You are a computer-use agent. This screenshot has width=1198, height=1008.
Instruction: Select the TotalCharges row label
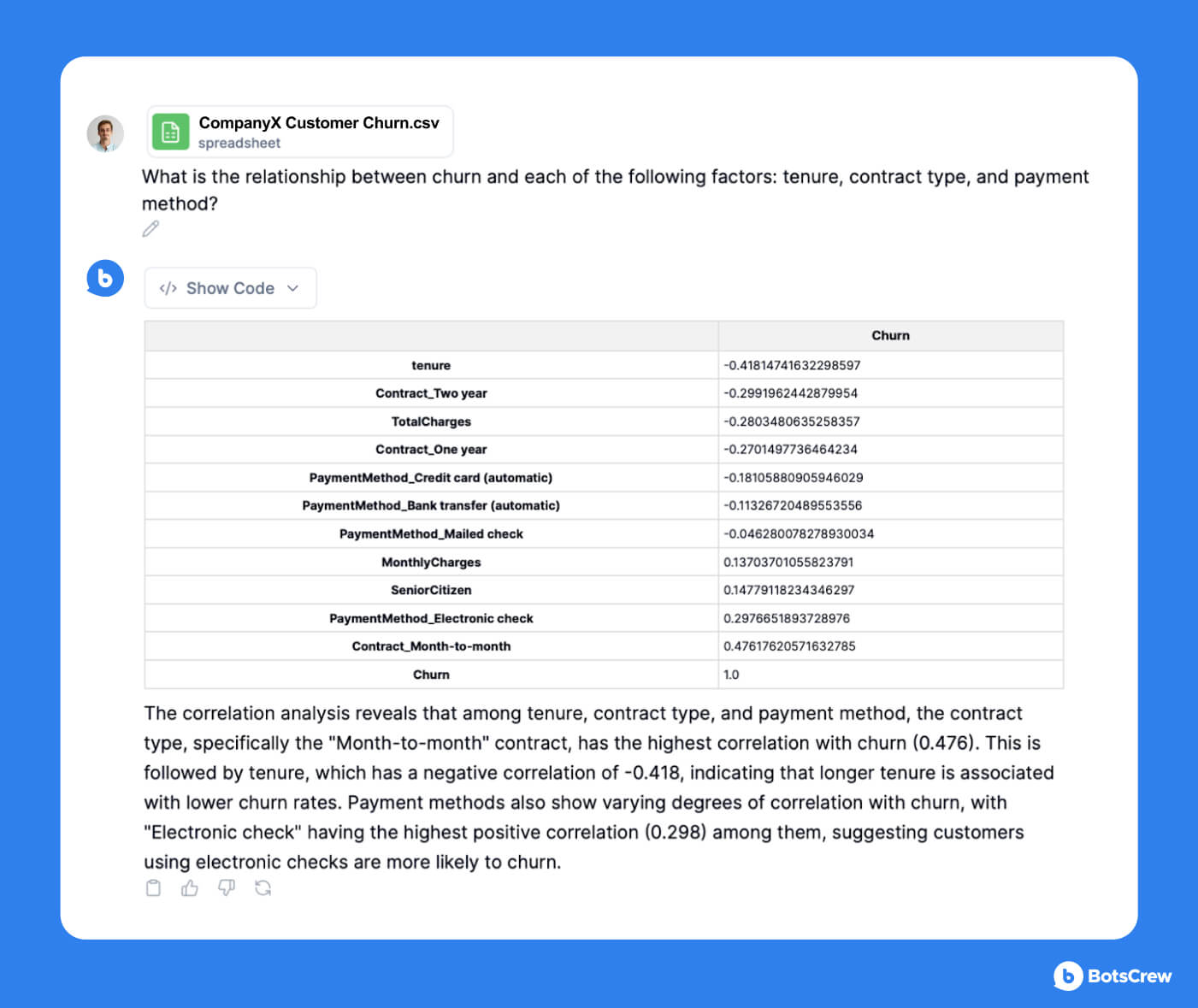[x=431, y=421]
